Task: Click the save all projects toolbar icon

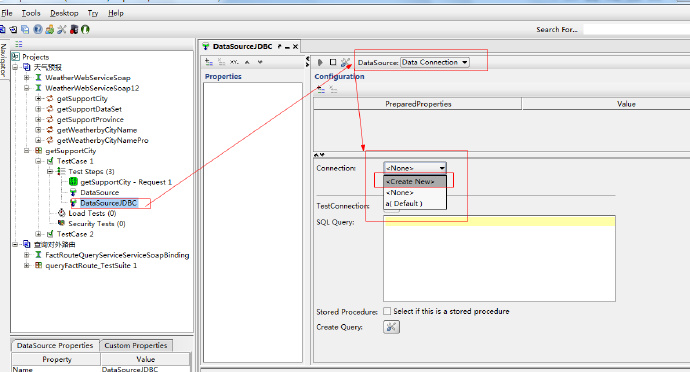Action: coord(26,29)
